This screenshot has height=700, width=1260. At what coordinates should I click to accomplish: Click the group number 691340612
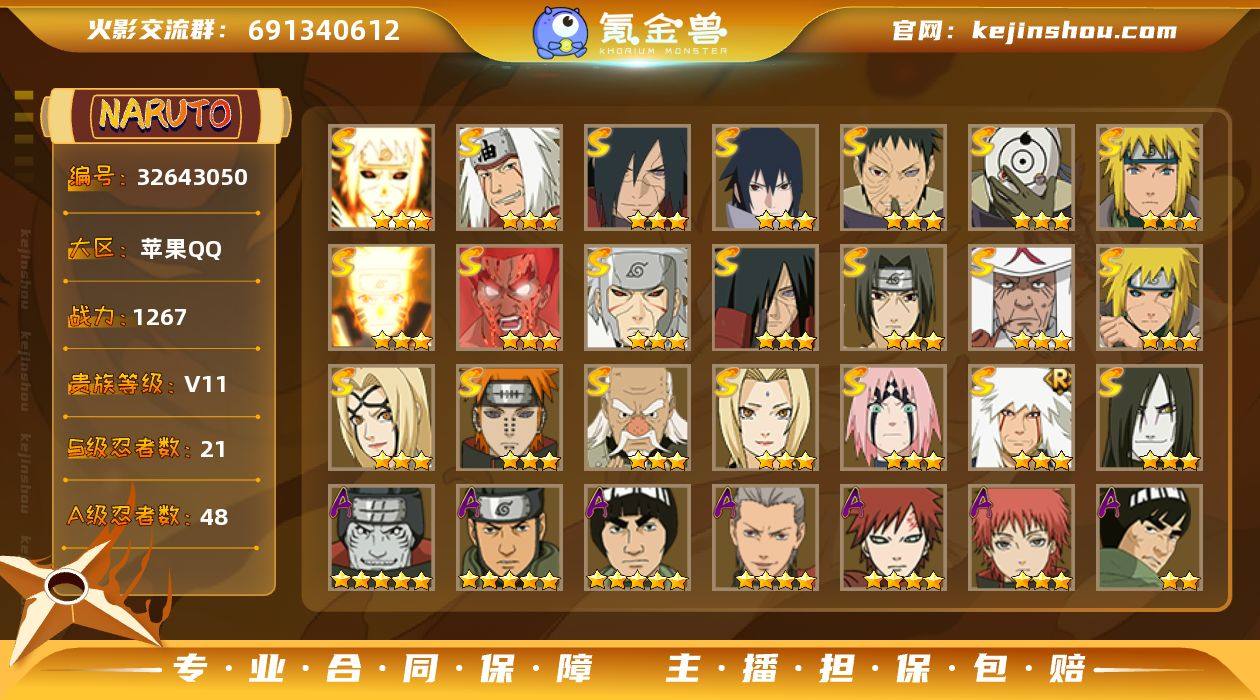[x=324, y=30]
